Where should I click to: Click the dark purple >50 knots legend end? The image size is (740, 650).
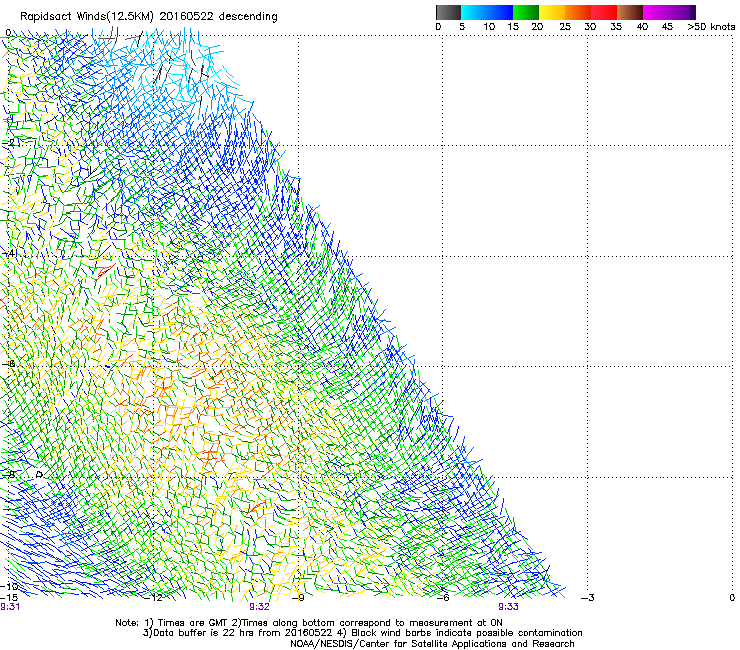coord(693,12)
